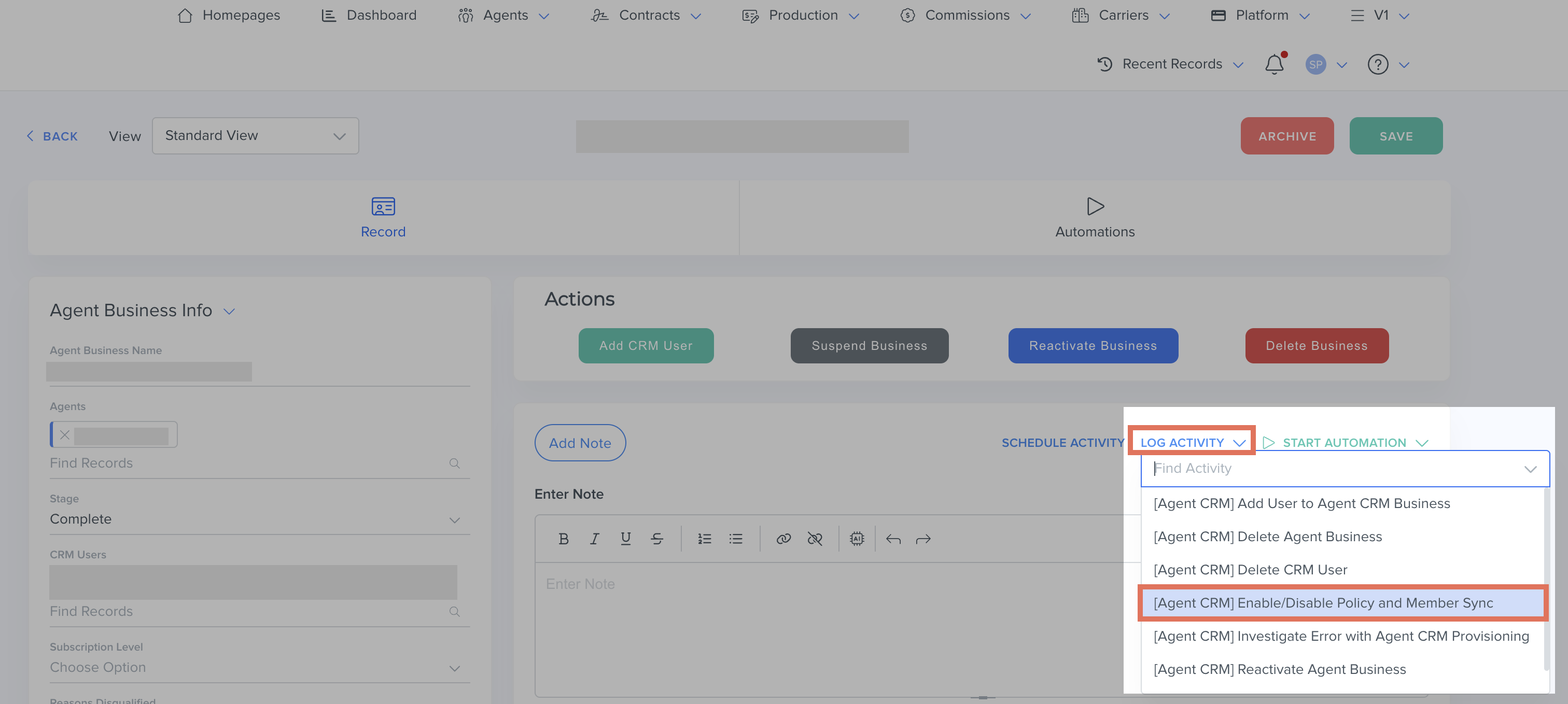Remove the agent tag with X

tap(64, 435)
